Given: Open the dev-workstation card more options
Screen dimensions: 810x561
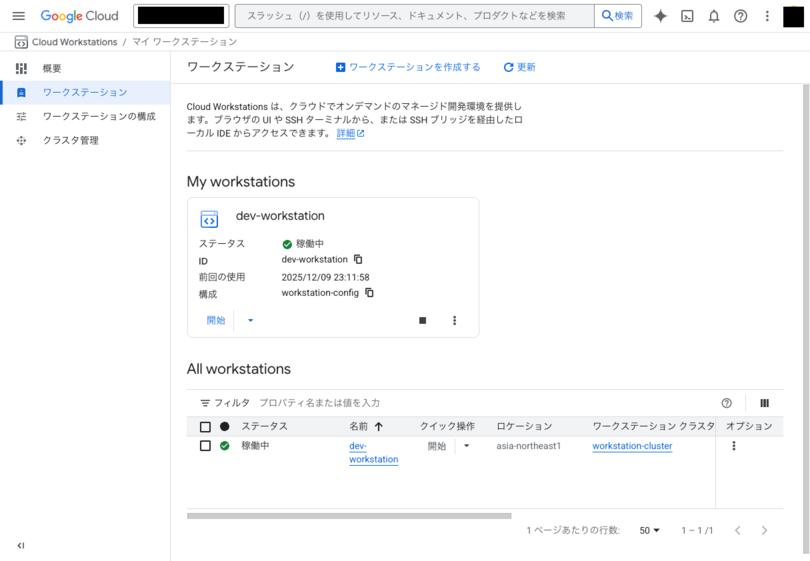Looking at the screenshot, I should click(x=455, y=320).
